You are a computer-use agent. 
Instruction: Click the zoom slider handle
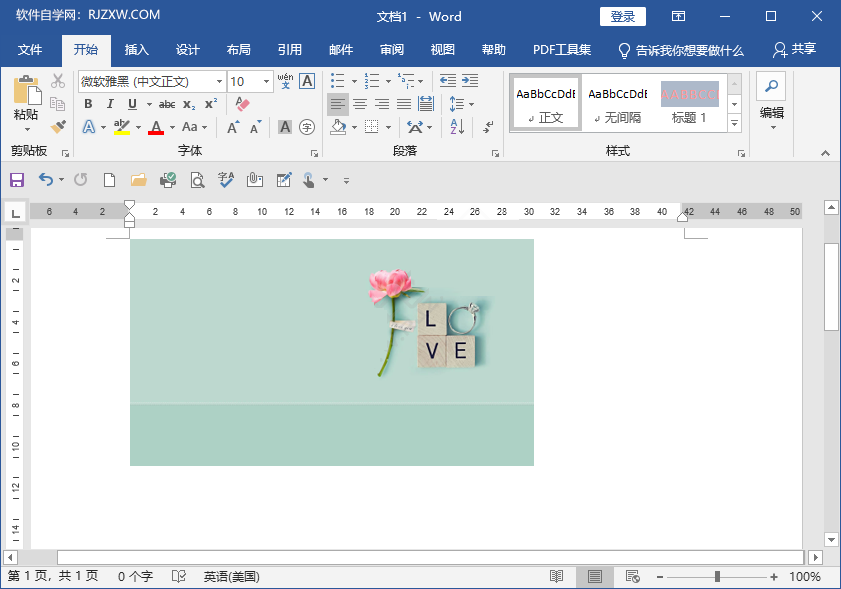[x=717, y=577]
